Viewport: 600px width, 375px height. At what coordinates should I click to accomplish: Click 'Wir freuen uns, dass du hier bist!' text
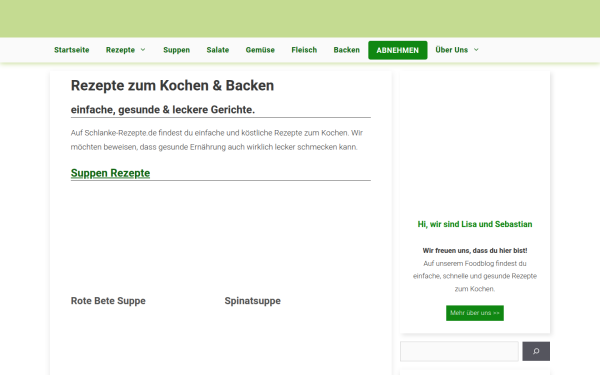[475, 251]
